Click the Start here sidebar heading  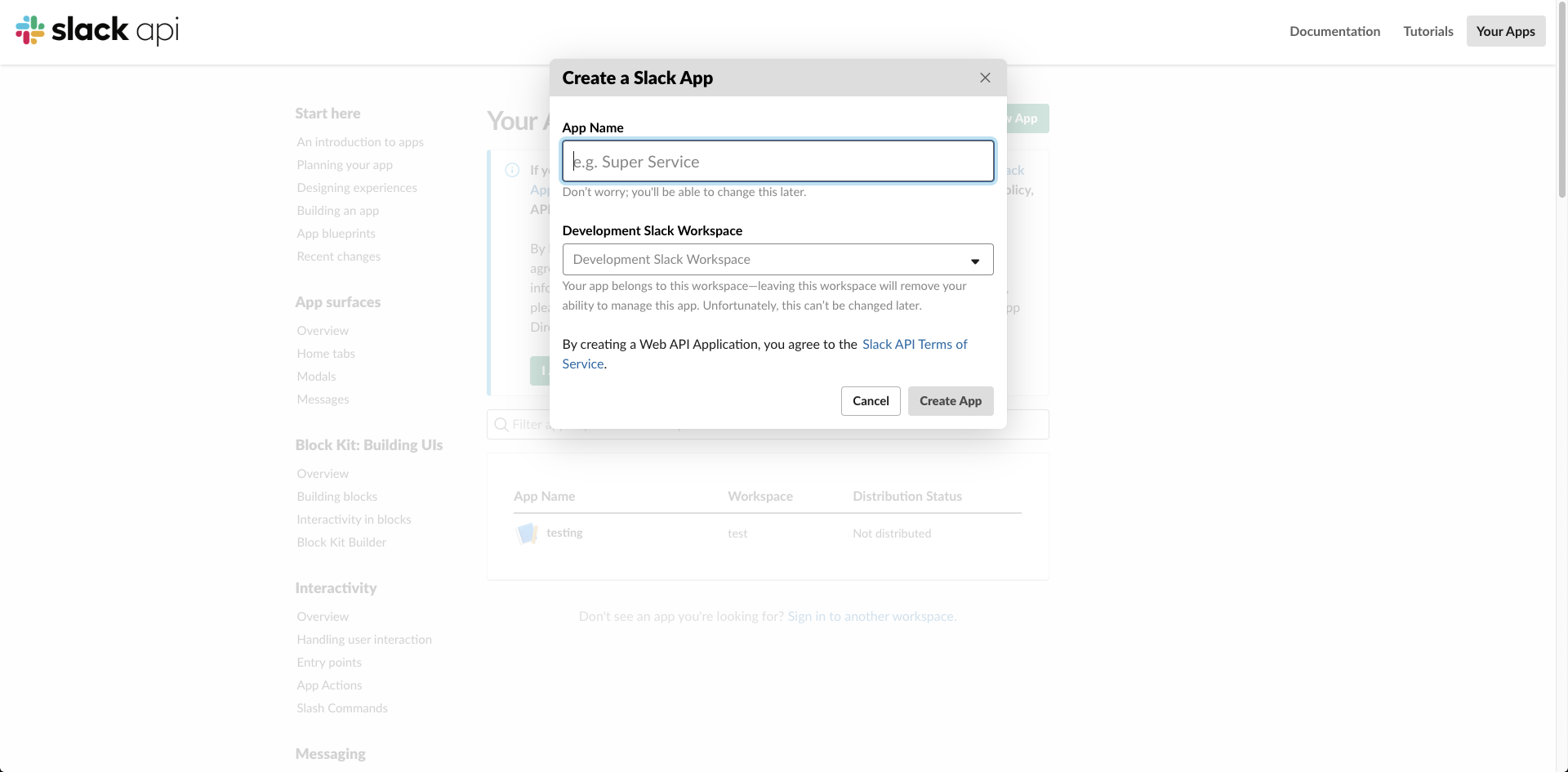coord(327,114)
